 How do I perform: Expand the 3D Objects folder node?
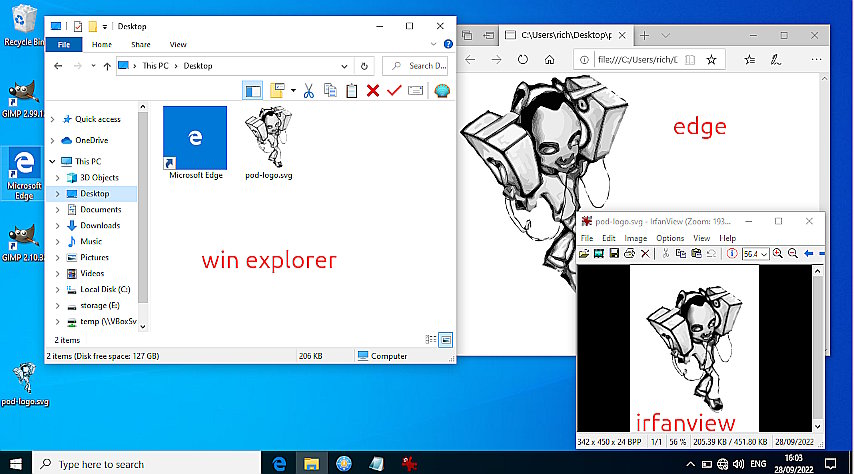point(58,178)
